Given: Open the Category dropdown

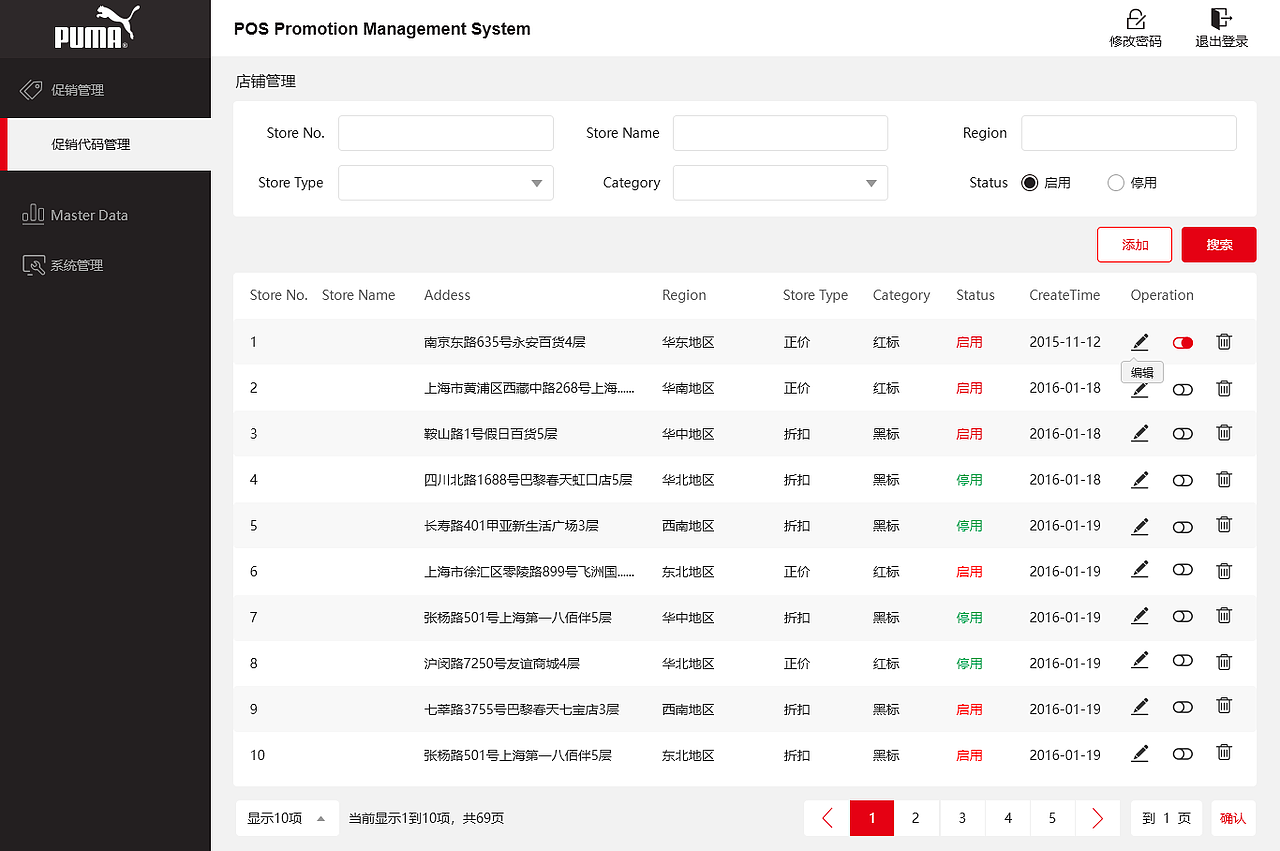Looking at the screenshot, I should pos(780,183).
